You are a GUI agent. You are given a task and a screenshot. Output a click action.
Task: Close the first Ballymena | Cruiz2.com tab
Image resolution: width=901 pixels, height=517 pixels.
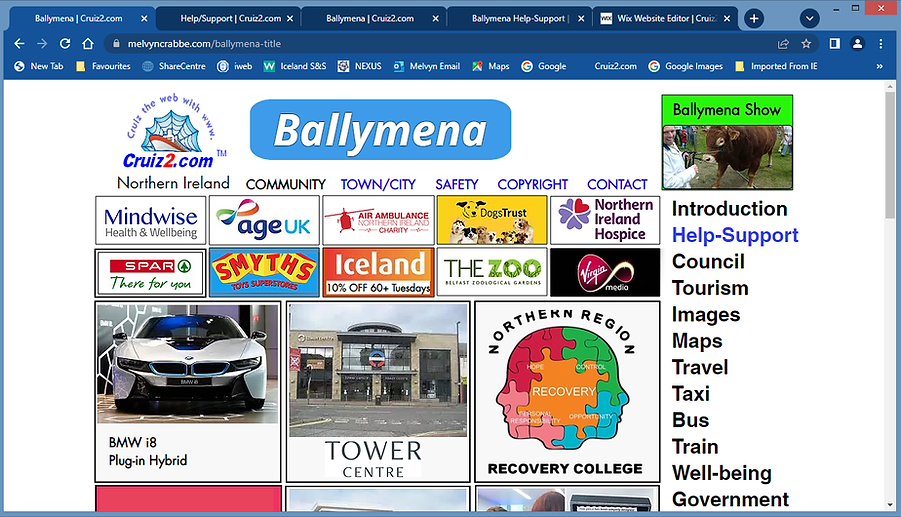click(x=144, y=18)
